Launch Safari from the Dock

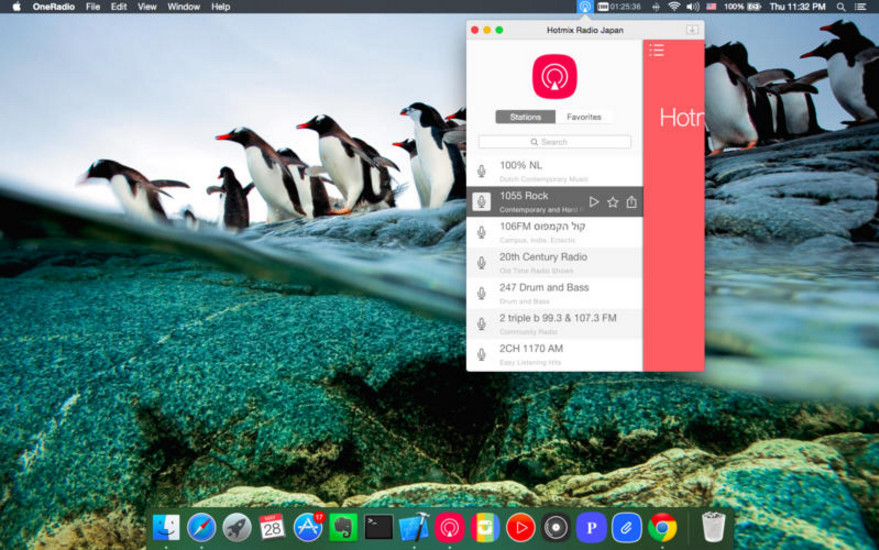click(201, 528)
